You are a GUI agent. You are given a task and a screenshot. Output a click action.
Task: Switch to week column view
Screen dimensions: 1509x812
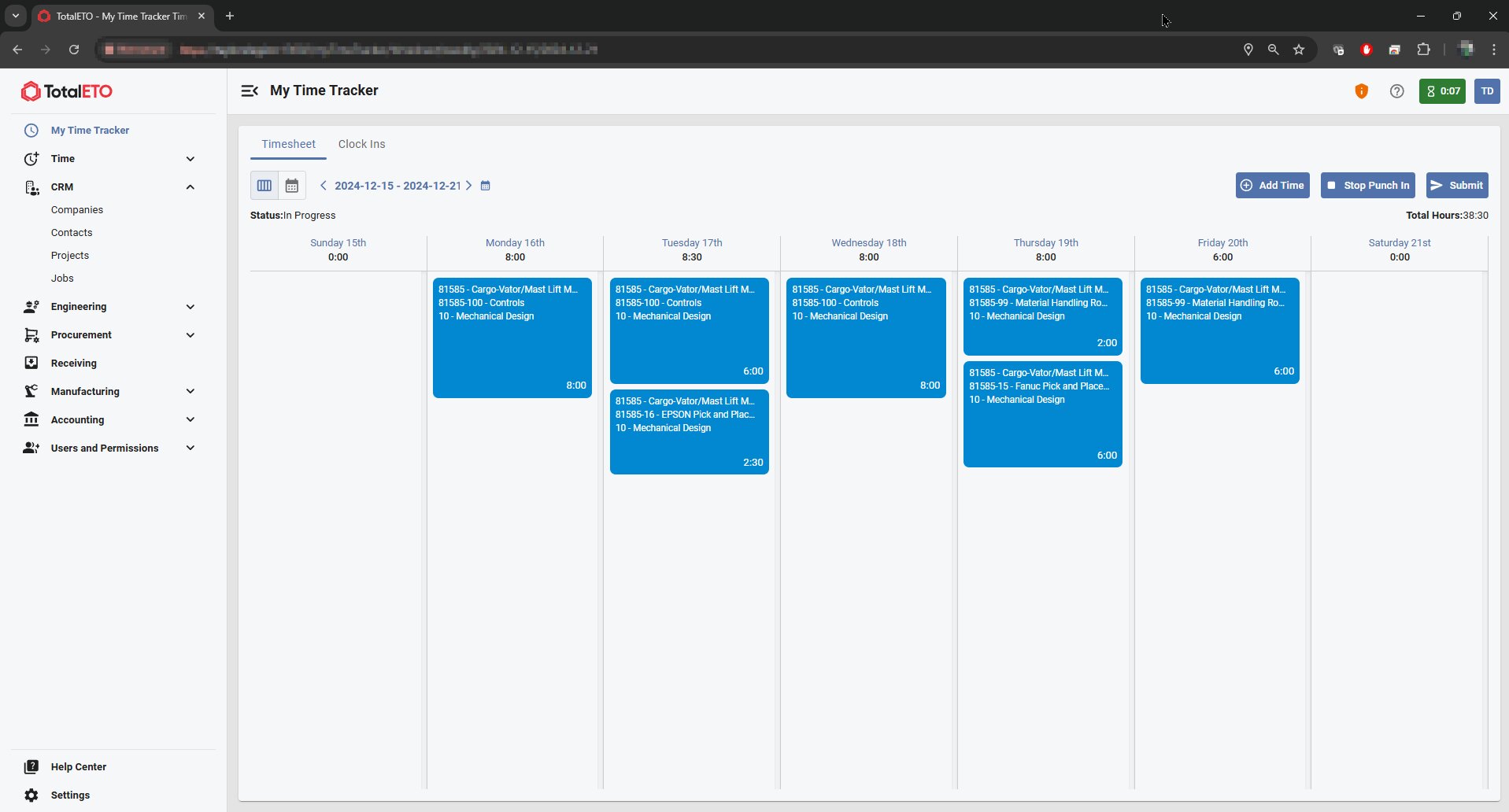click(264, 186)
